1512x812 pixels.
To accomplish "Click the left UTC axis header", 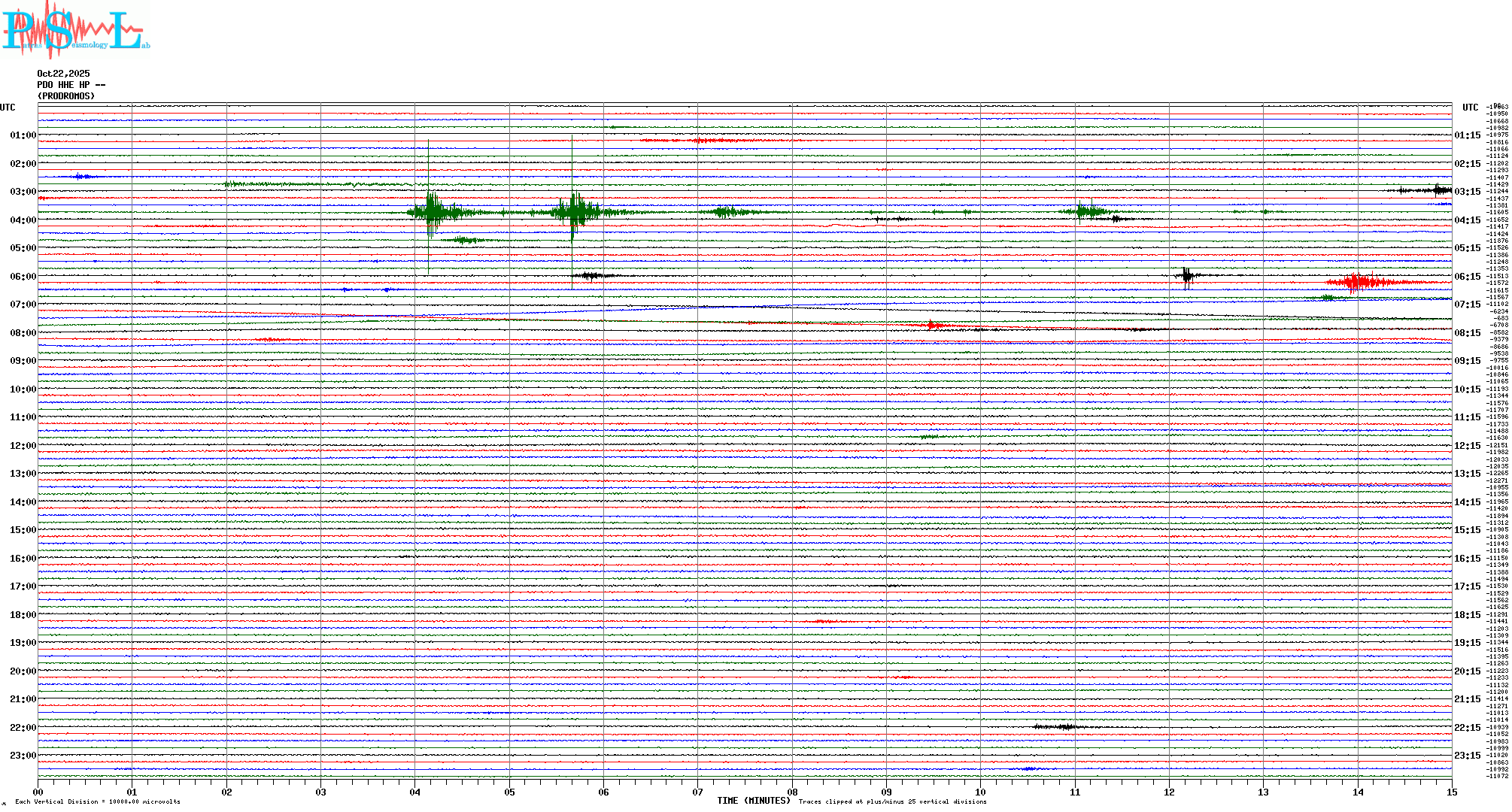I will coord(8,108).
